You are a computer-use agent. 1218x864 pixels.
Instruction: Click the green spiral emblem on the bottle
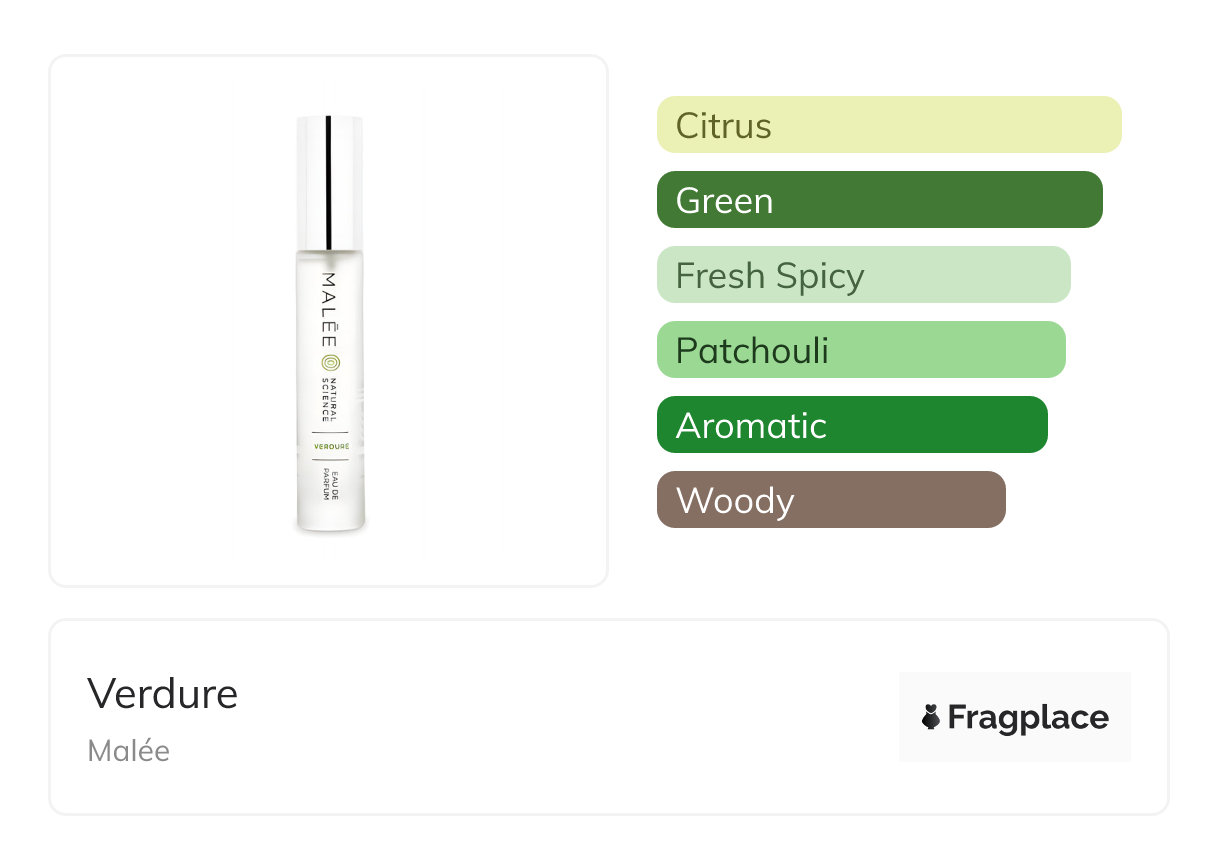(x=330, y=365)
